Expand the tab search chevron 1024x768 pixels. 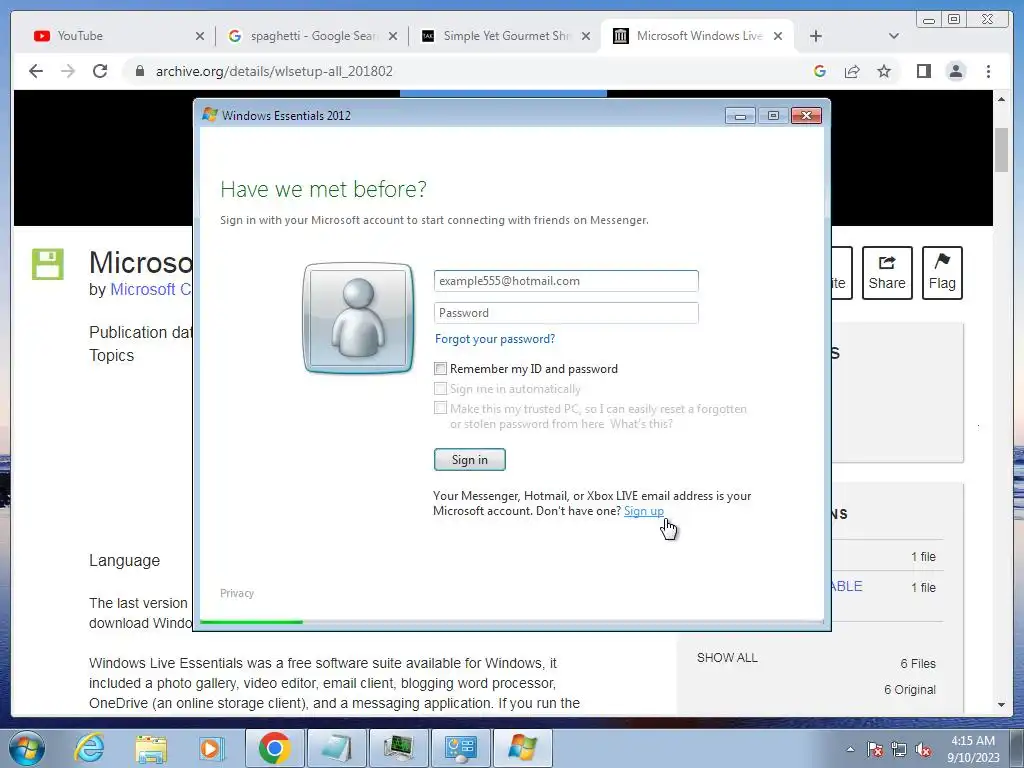click(894, 36)
